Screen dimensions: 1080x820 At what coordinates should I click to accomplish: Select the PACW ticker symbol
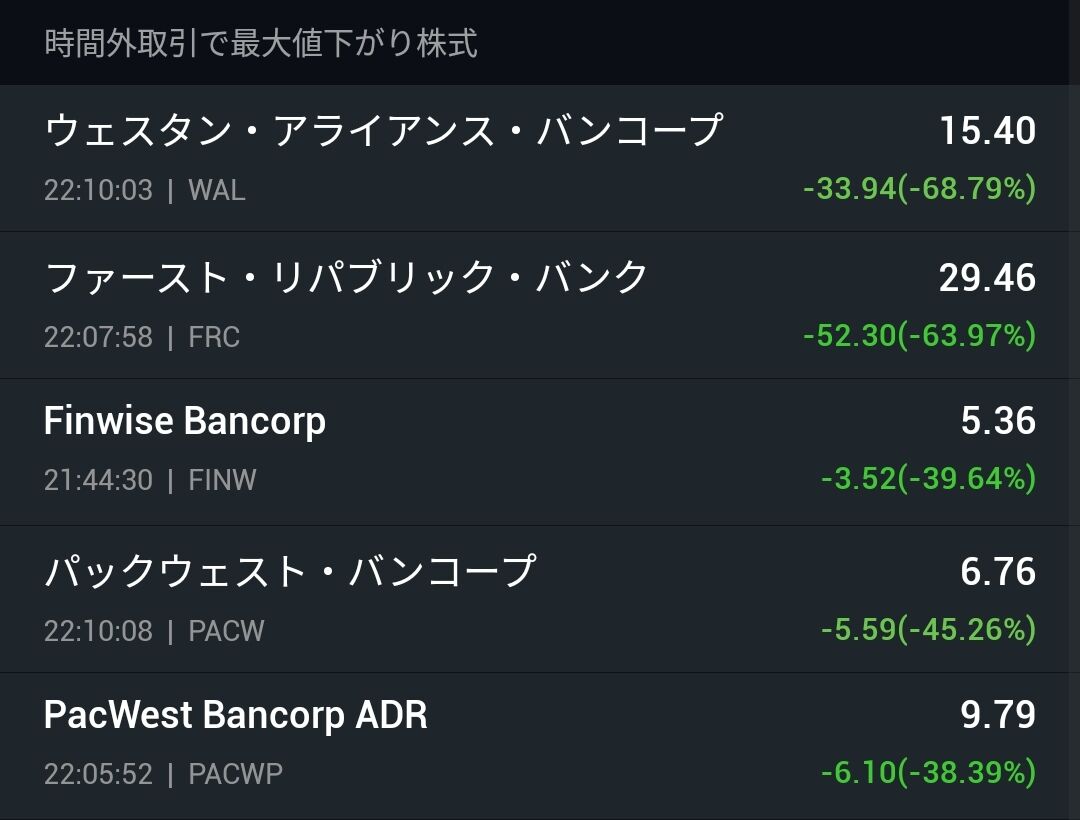(227, 631)
